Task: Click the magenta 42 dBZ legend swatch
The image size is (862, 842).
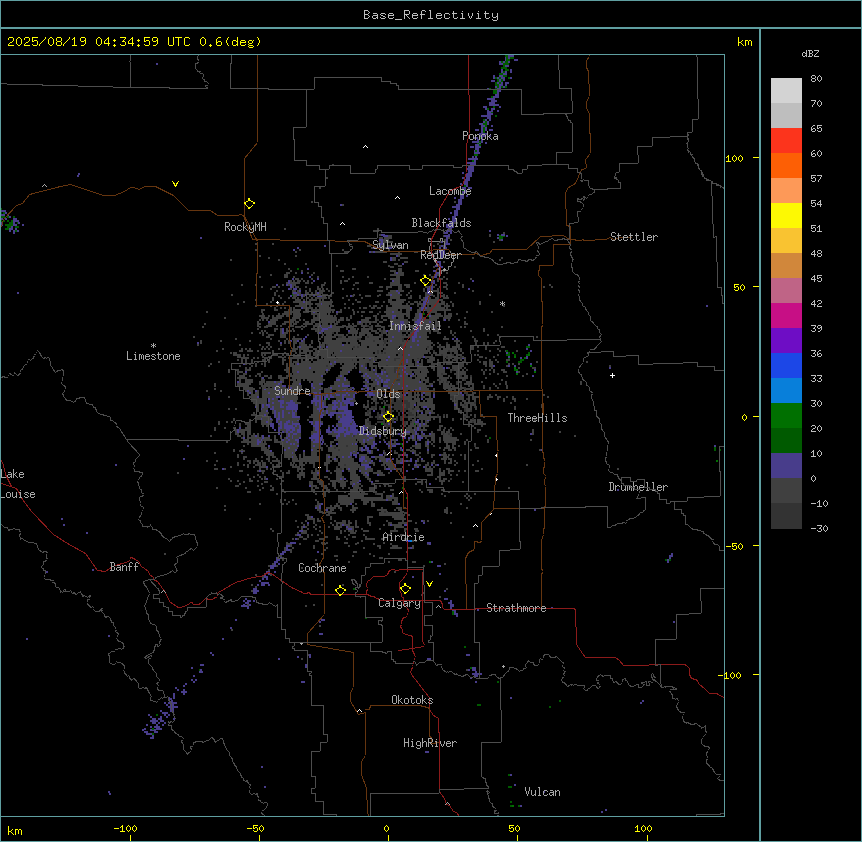Action: tap(786, 315)
